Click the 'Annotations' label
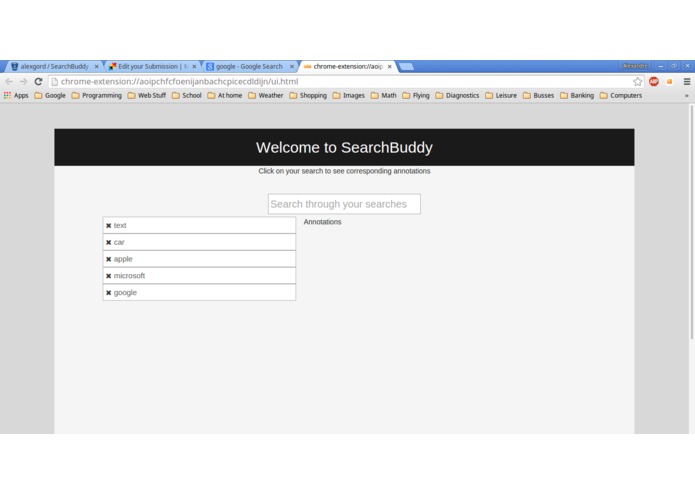This screenshot has height=494, width=695. (322, 222)
